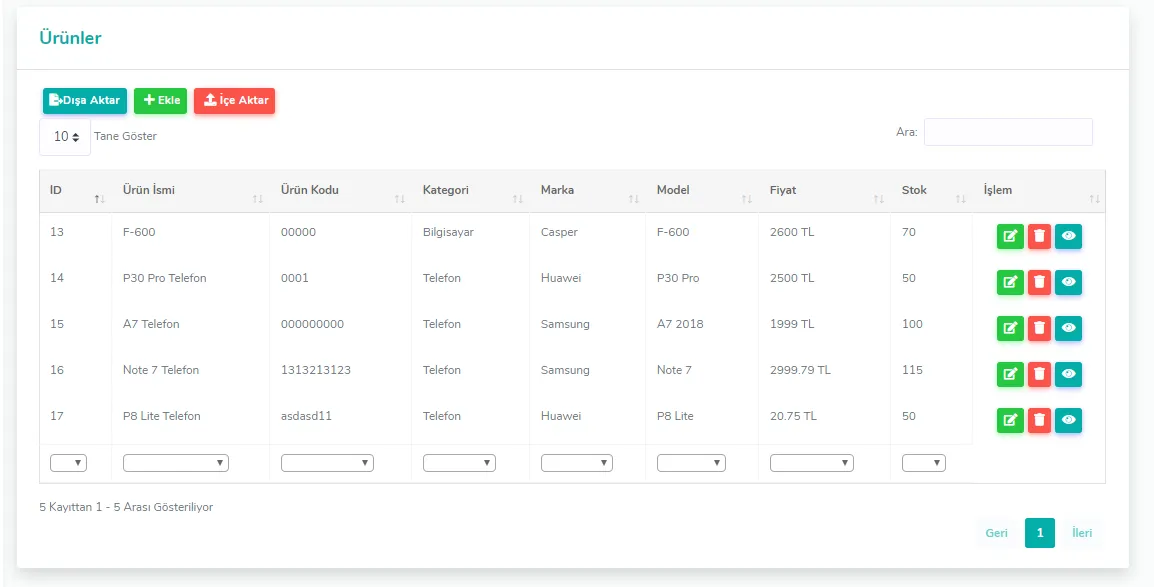Open the ID filter dropdown
This screenshot has width=1154, height=587.
(68, 463)
